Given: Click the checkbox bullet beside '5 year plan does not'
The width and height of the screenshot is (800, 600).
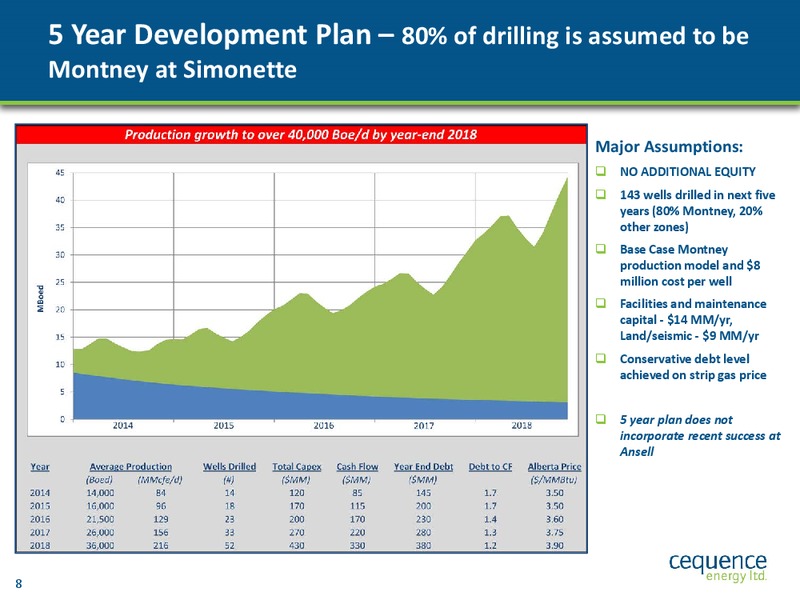Looking at the screenshot, I should click(601, 419).
